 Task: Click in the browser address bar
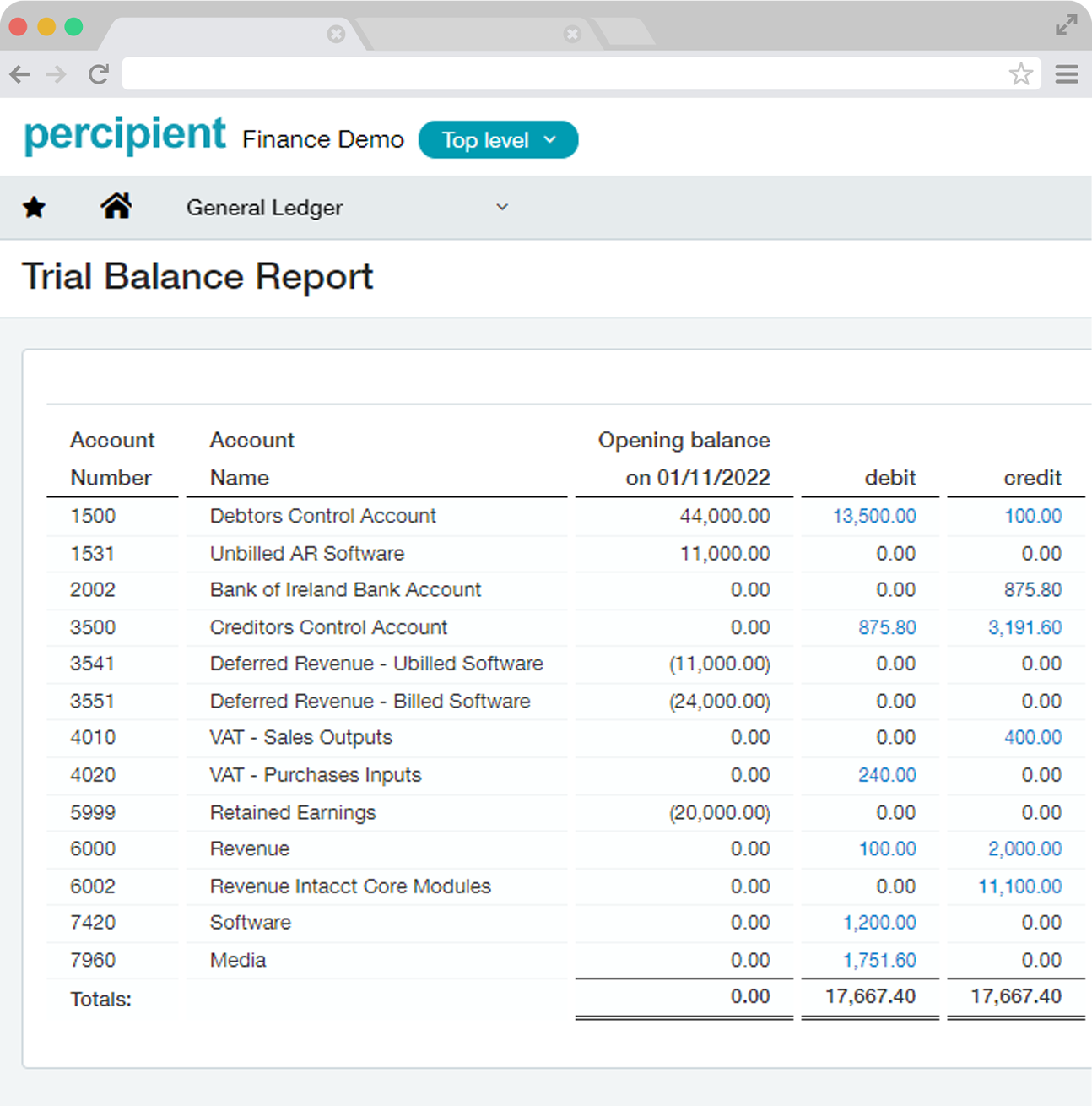[557, 74]
